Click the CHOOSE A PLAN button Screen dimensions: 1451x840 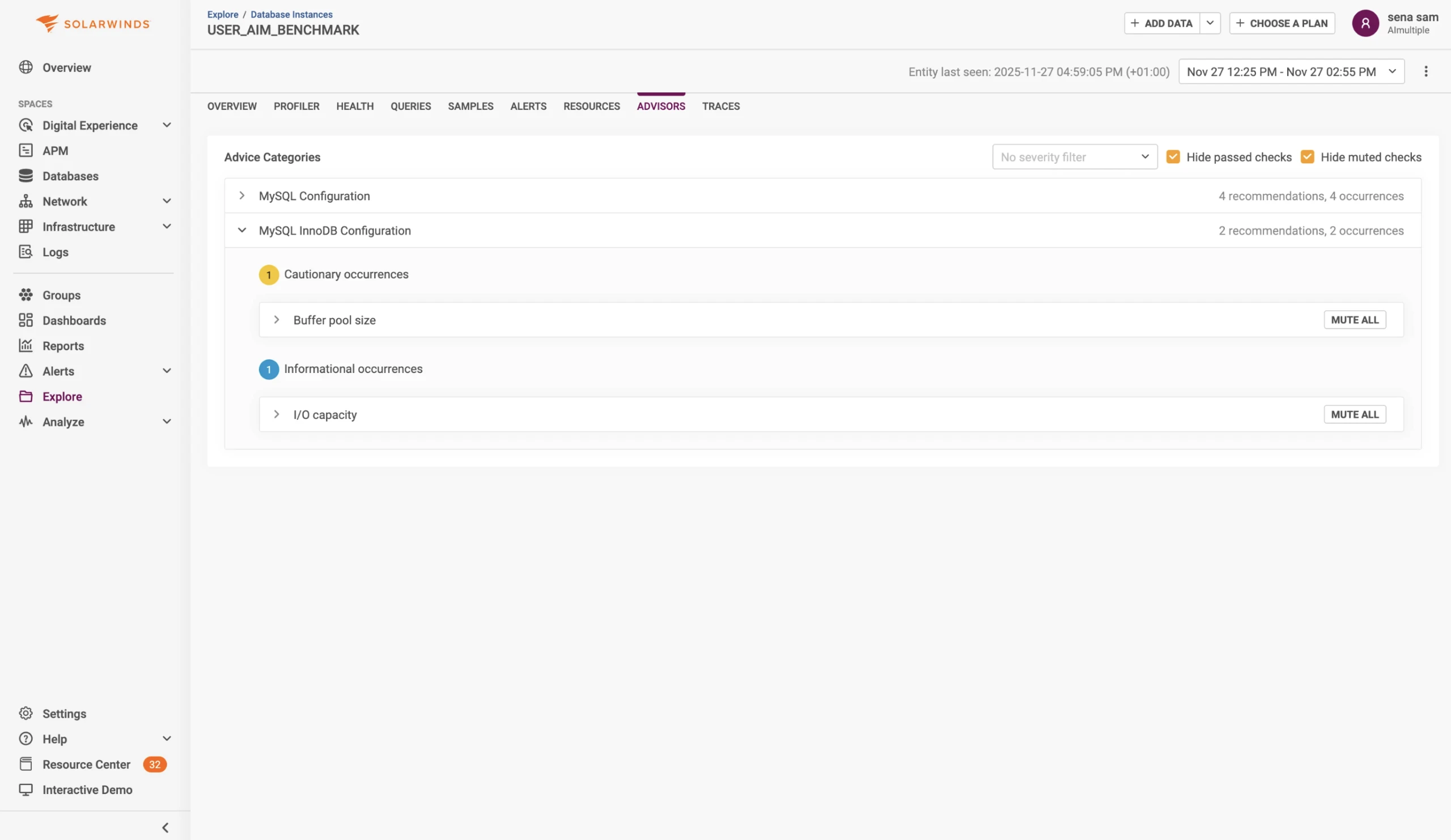coord(1282,23)
